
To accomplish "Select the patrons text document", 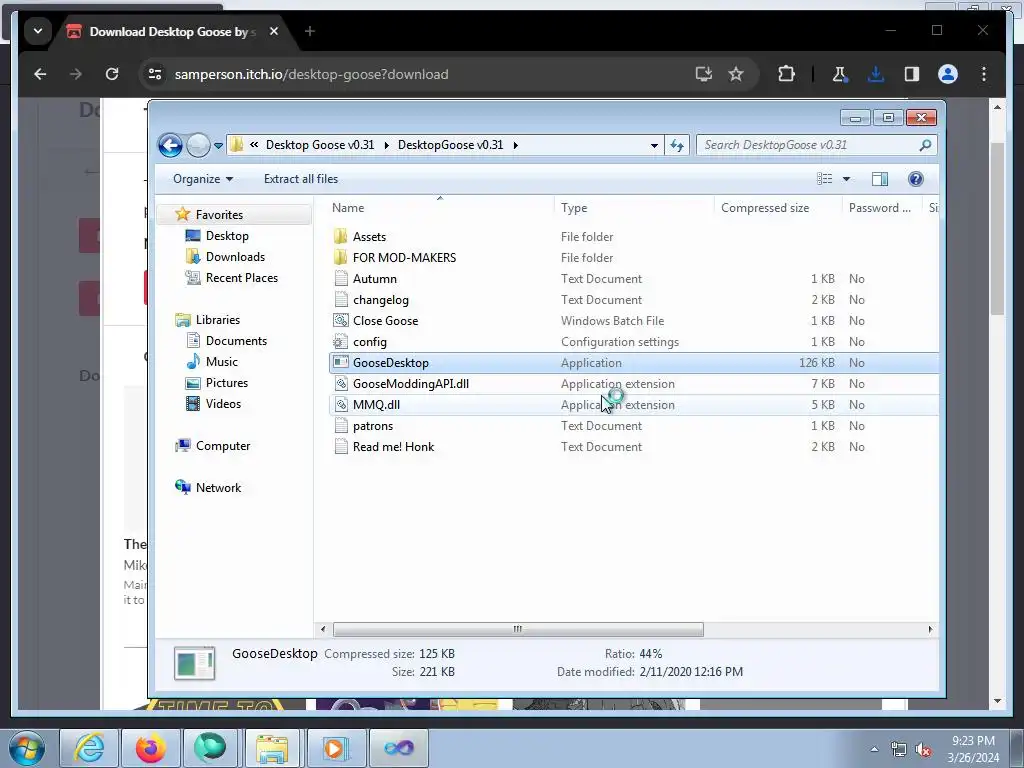I will pyautogui.click(x=372, y=426).
